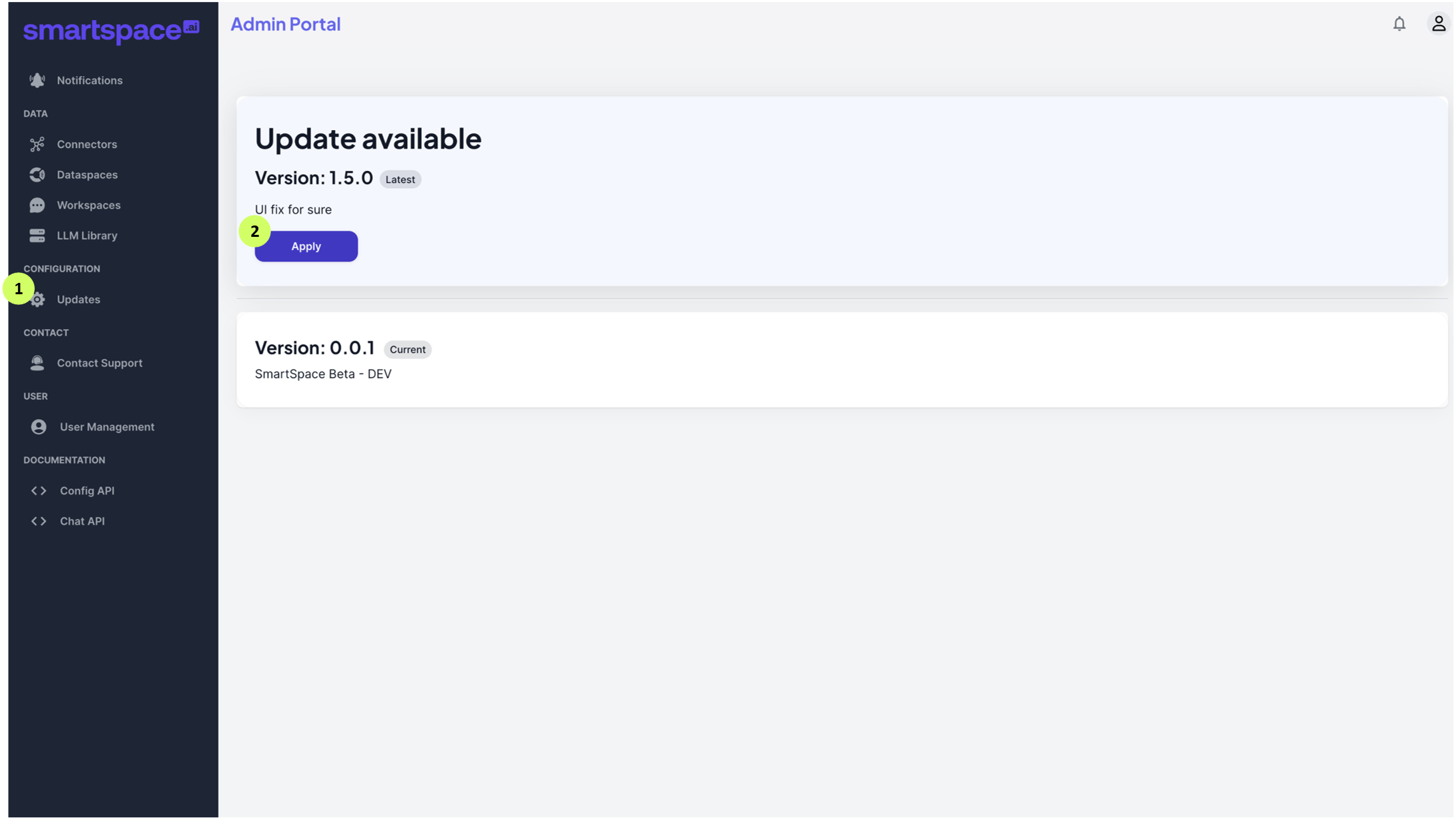Click the Updates gear icon

(39, 300)
